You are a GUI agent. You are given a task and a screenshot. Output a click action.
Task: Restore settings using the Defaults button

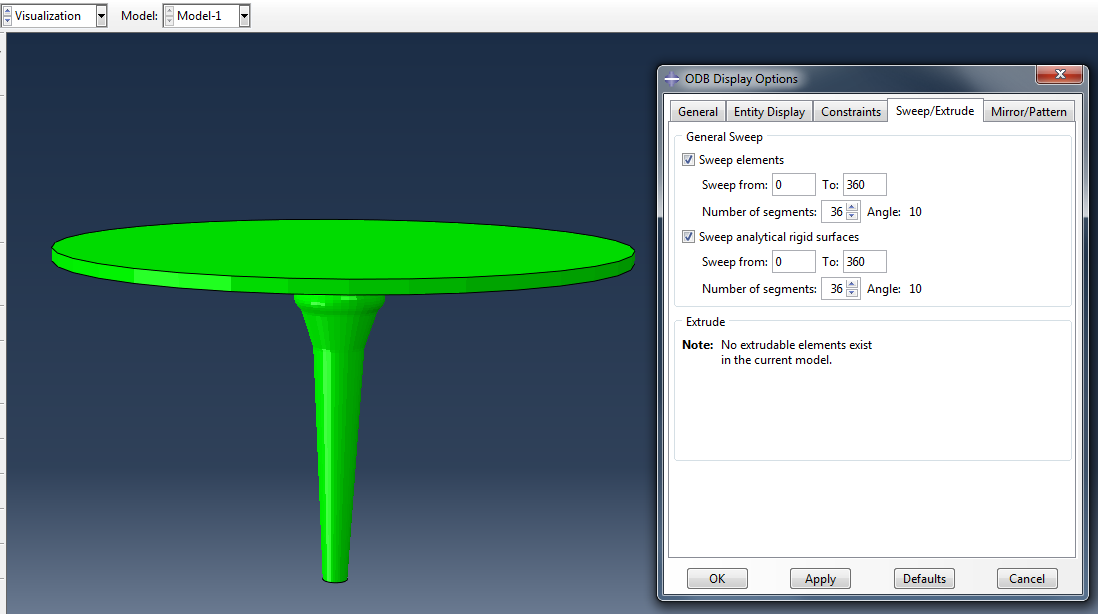click(923, 578)
